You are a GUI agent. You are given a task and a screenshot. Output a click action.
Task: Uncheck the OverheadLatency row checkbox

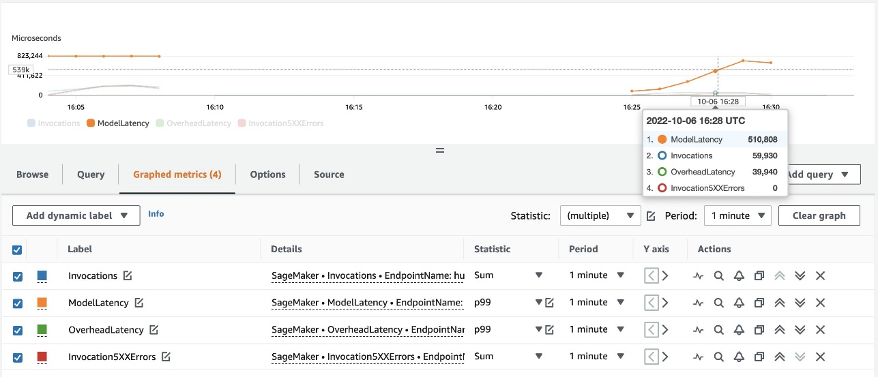pyautogui.click(x=17, y=330)
